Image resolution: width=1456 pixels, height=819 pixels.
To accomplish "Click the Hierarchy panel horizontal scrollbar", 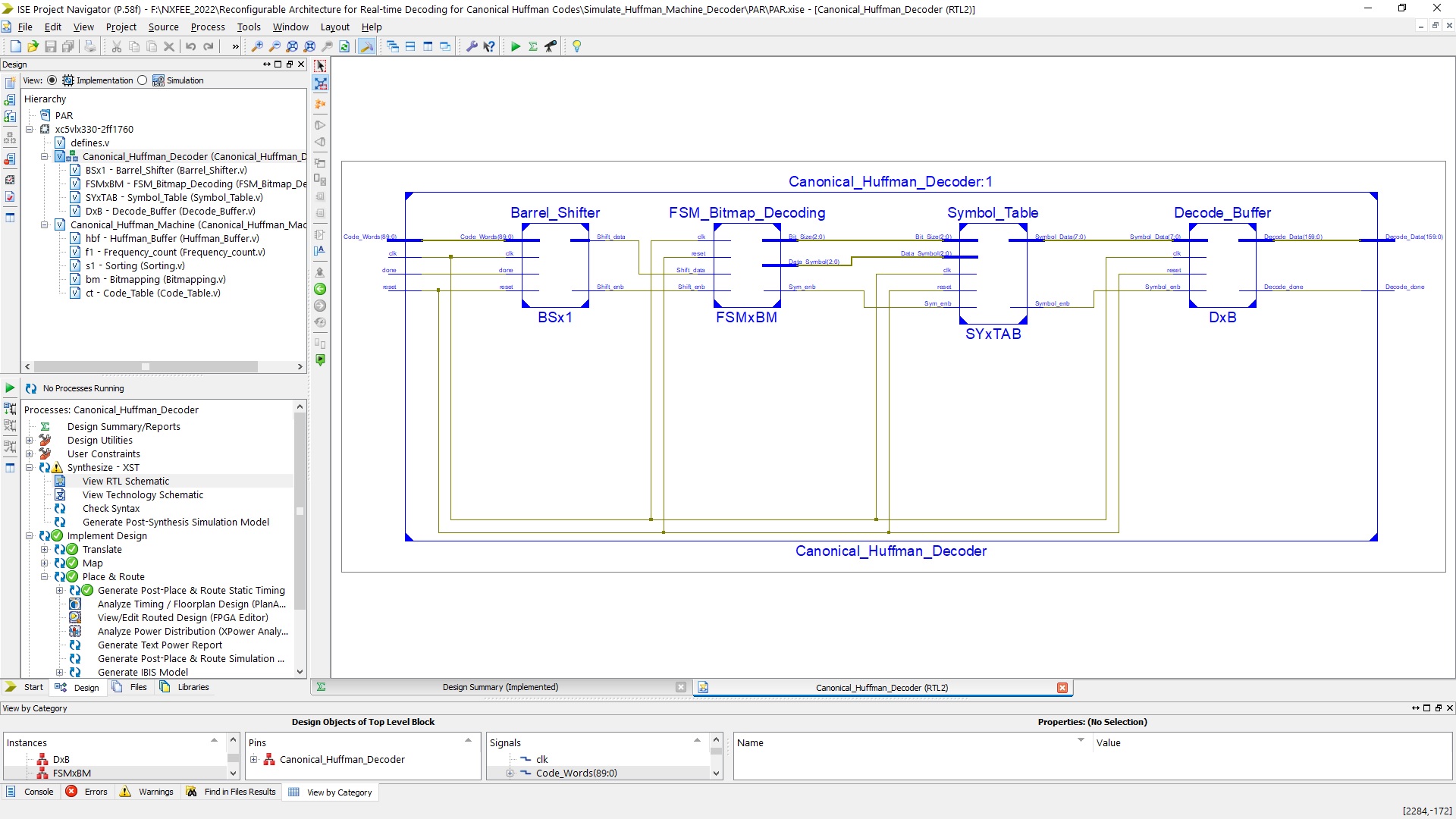I will (164, 367).
